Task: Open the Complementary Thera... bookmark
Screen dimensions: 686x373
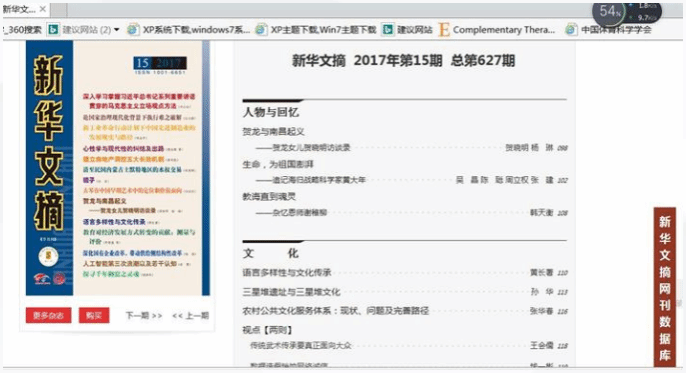Action: coord(504,30)
